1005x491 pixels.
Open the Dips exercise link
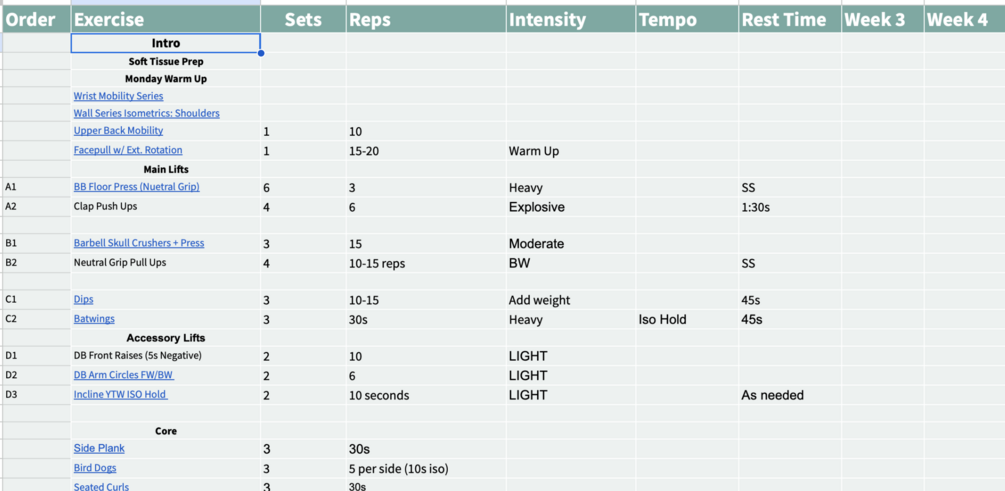(83, 299)
